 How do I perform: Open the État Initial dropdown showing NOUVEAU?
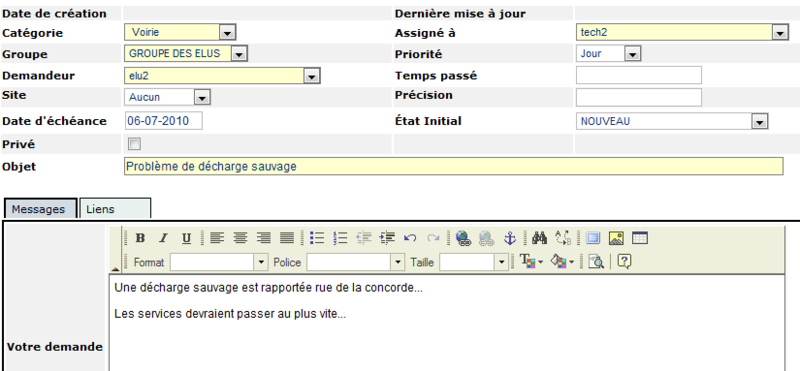click(x=672, y=121)
